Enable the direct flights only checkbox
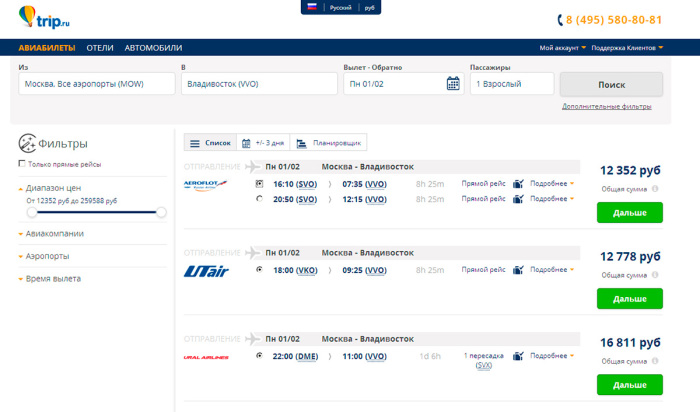Image resolution: width=700 pixels, height=412 pixels. 22,164
